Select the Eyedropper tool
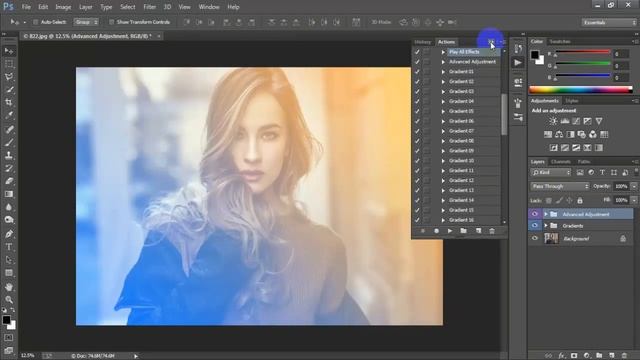Screen dimensions: 640x360 click(x=9, y=116)
